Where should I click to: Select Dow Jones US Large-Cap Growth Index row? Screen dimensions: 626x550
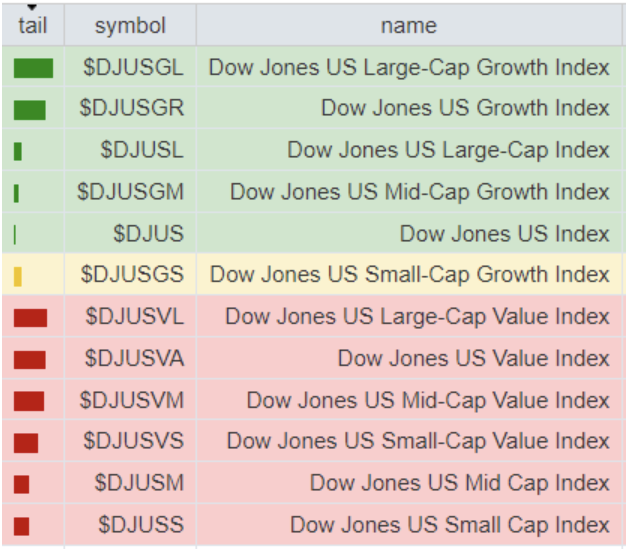click(x=408, y=68)
